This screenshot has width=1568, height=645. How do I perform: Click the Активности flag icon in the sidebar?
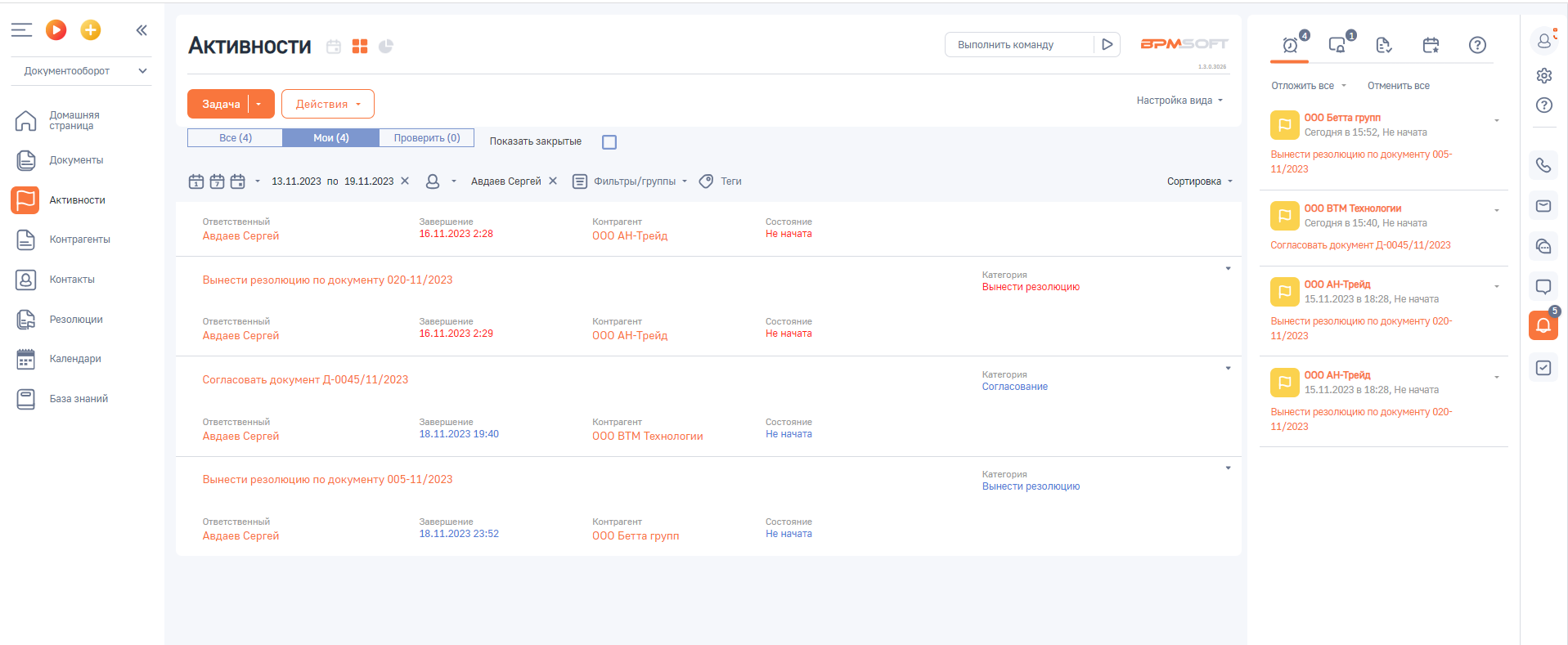tap(25, 200)
